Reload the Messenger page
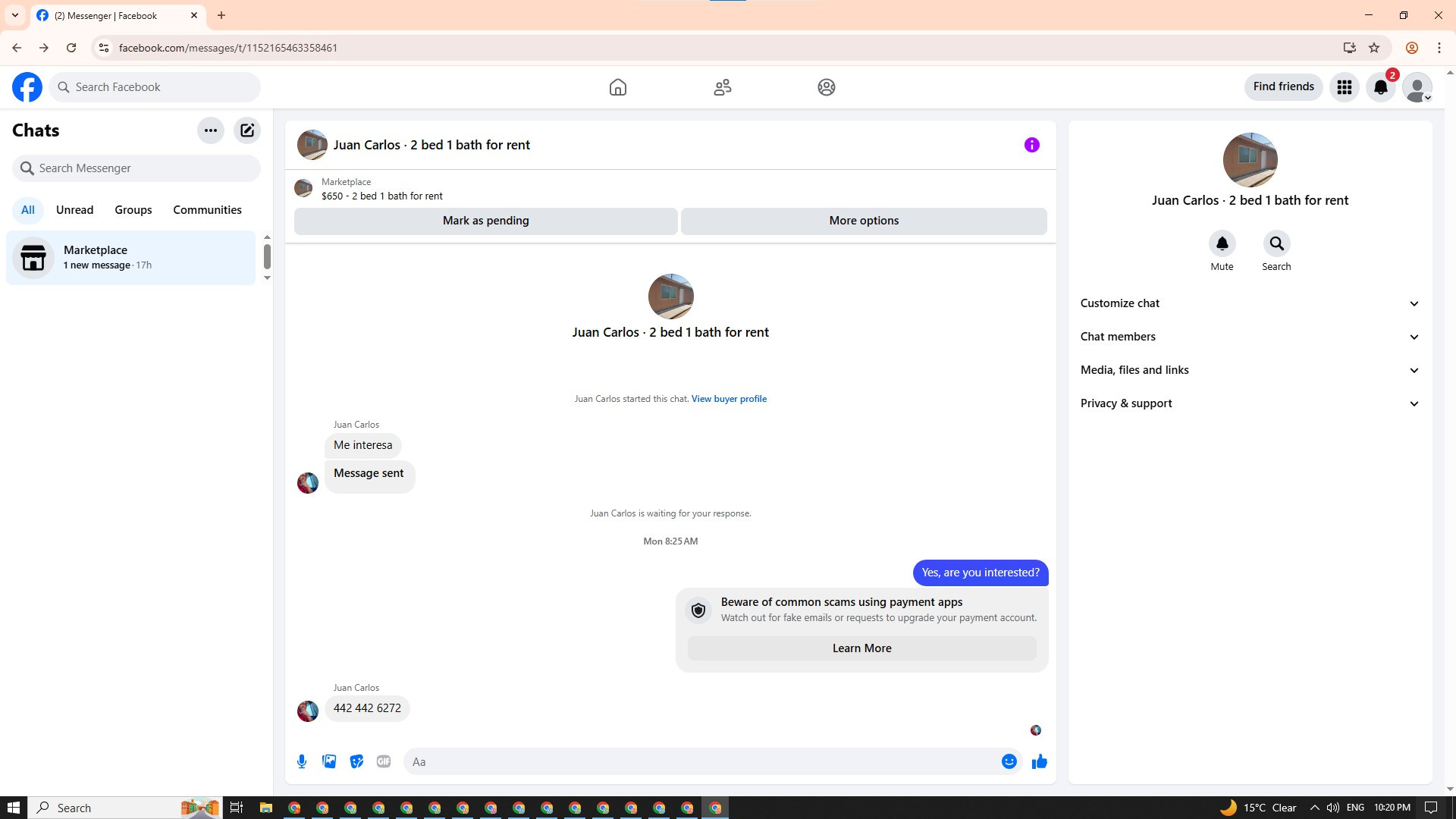The image size is (1456, 819). [x=71, y=48]
